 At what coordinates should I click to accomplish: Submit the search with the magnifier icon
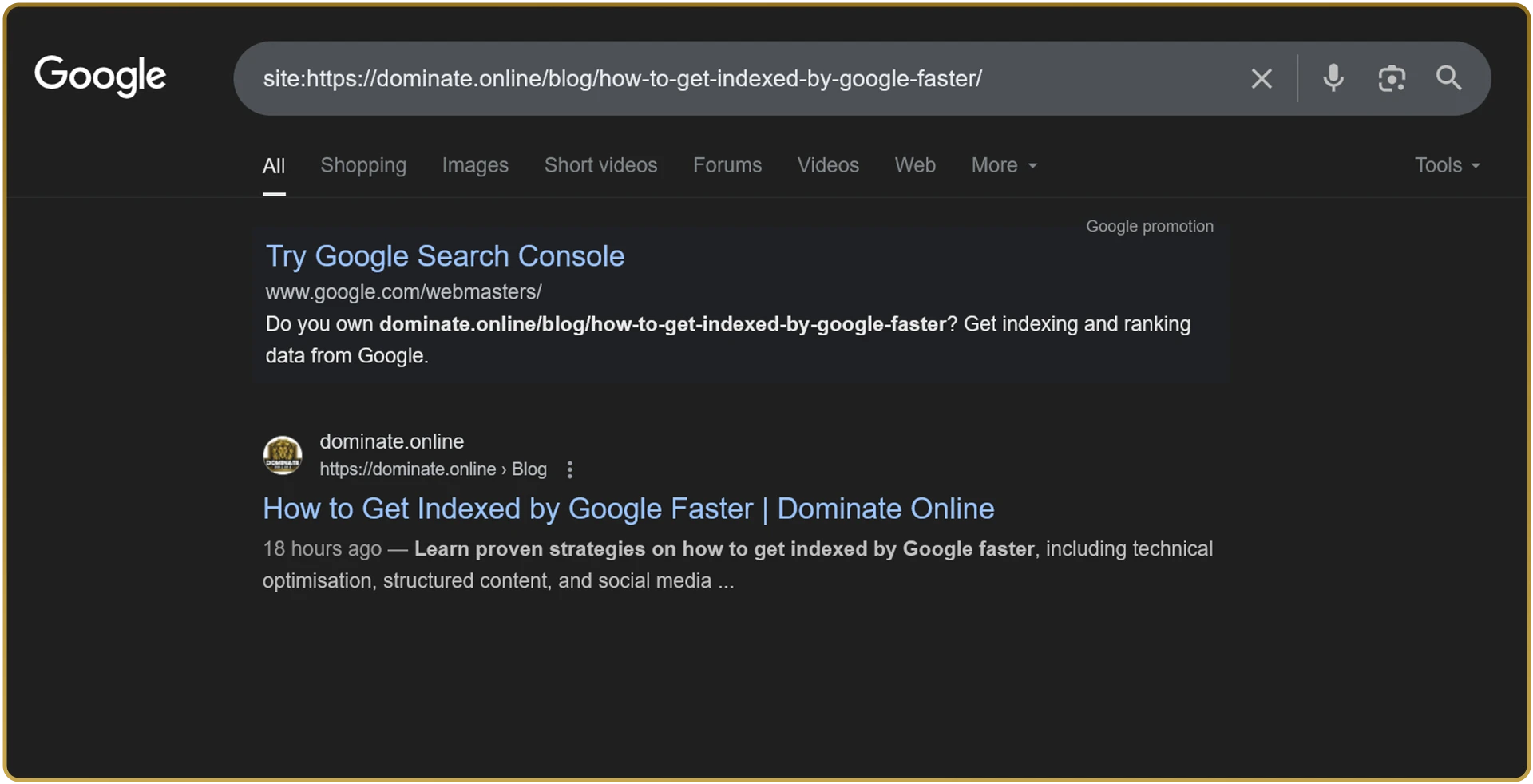click(x=1449, y=78)
